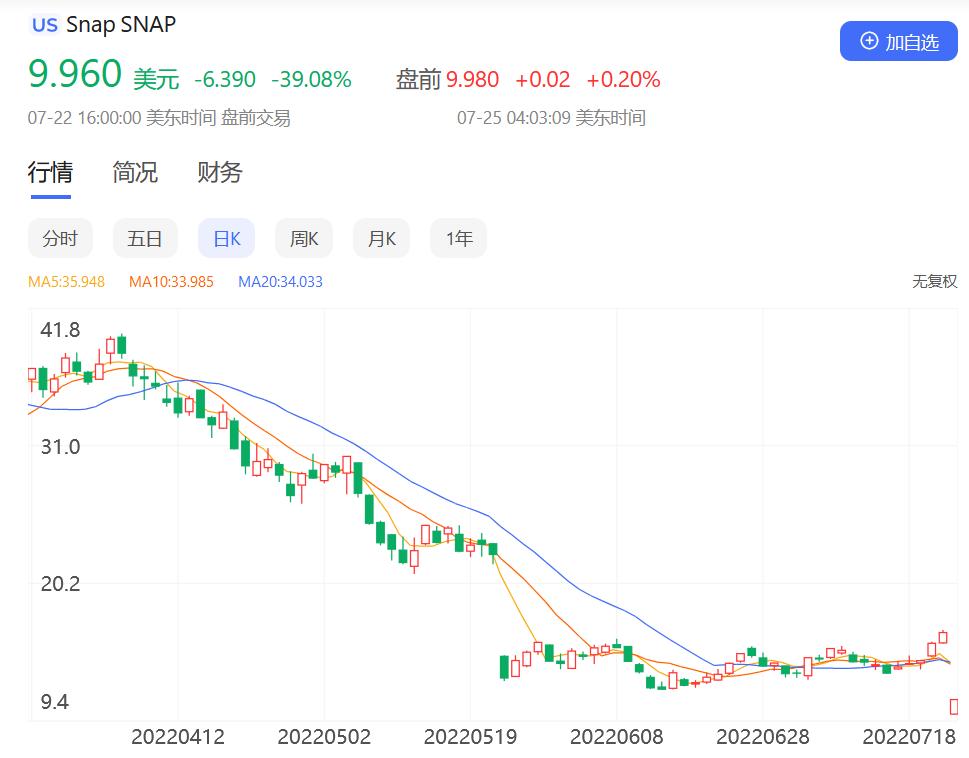Add Snap to watchlist with 加自选

[899, 41]
